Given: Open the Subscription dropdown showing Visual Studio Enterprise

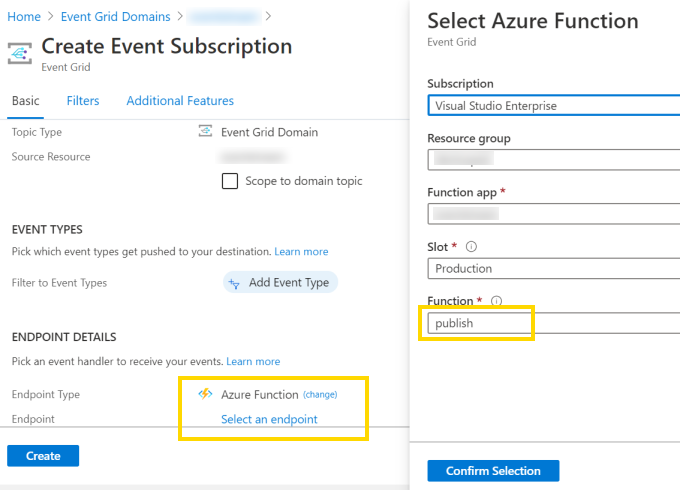Looking at the screenshot, I should point(553,105).
